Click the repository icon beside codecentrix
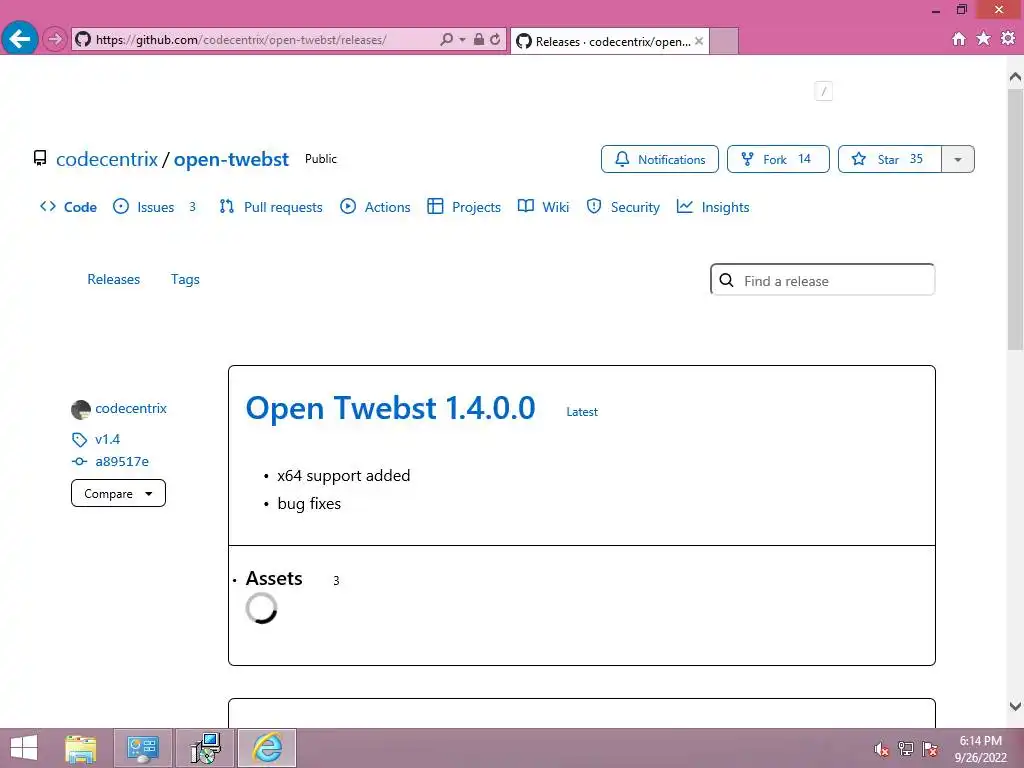This screenshot has width=1024, height=768. coord(40,159)
